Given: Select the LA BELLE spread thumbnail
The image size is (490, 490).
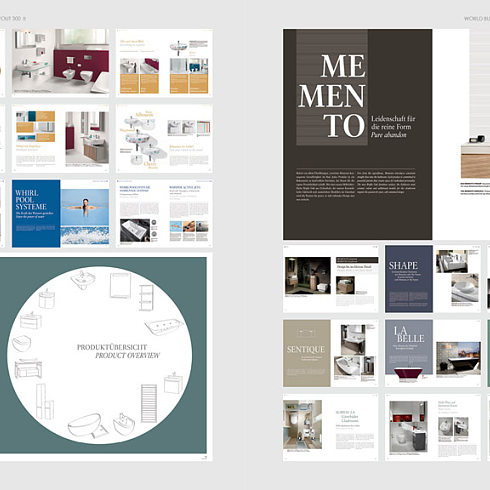Looking at the screenshot, I should pyautogui.click(x=433, y=353).
